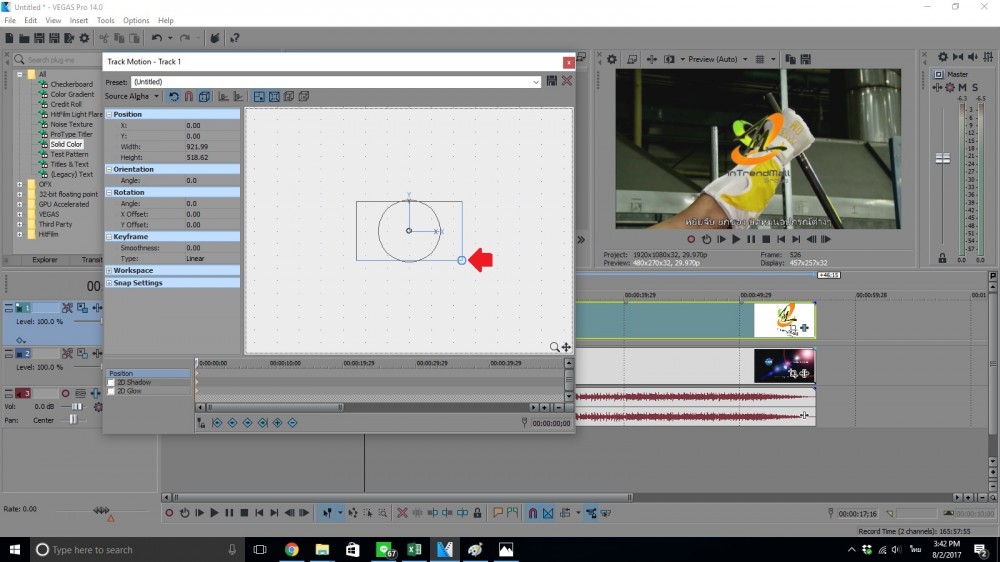Toggle snapping magnet in Track Motion toolbar
This screenshot has width=1000, height=562.
click(189, 96)
